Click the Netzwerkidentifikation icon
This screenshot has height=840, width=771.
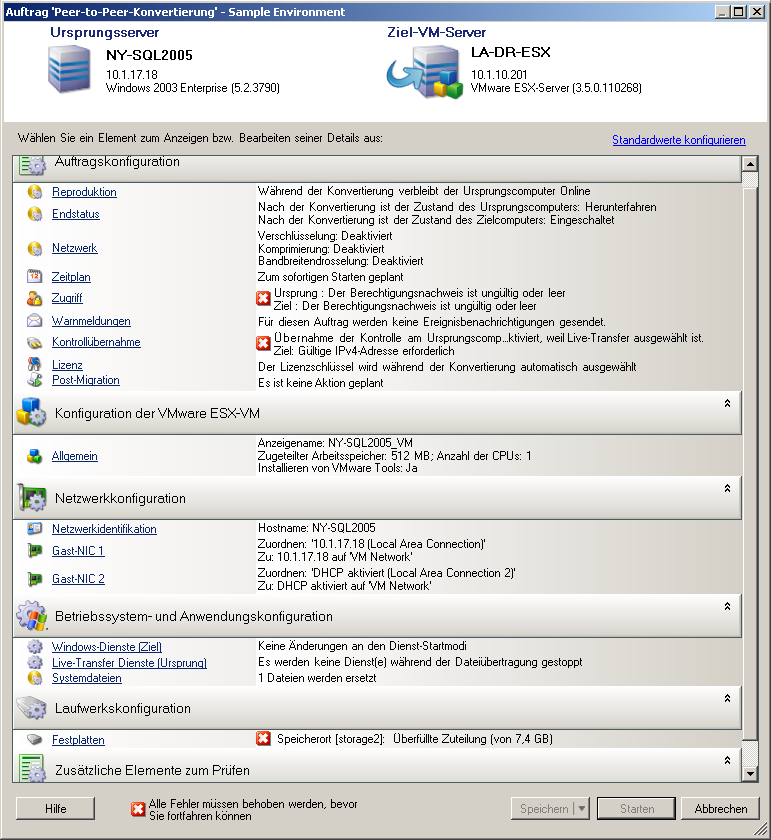35,529
